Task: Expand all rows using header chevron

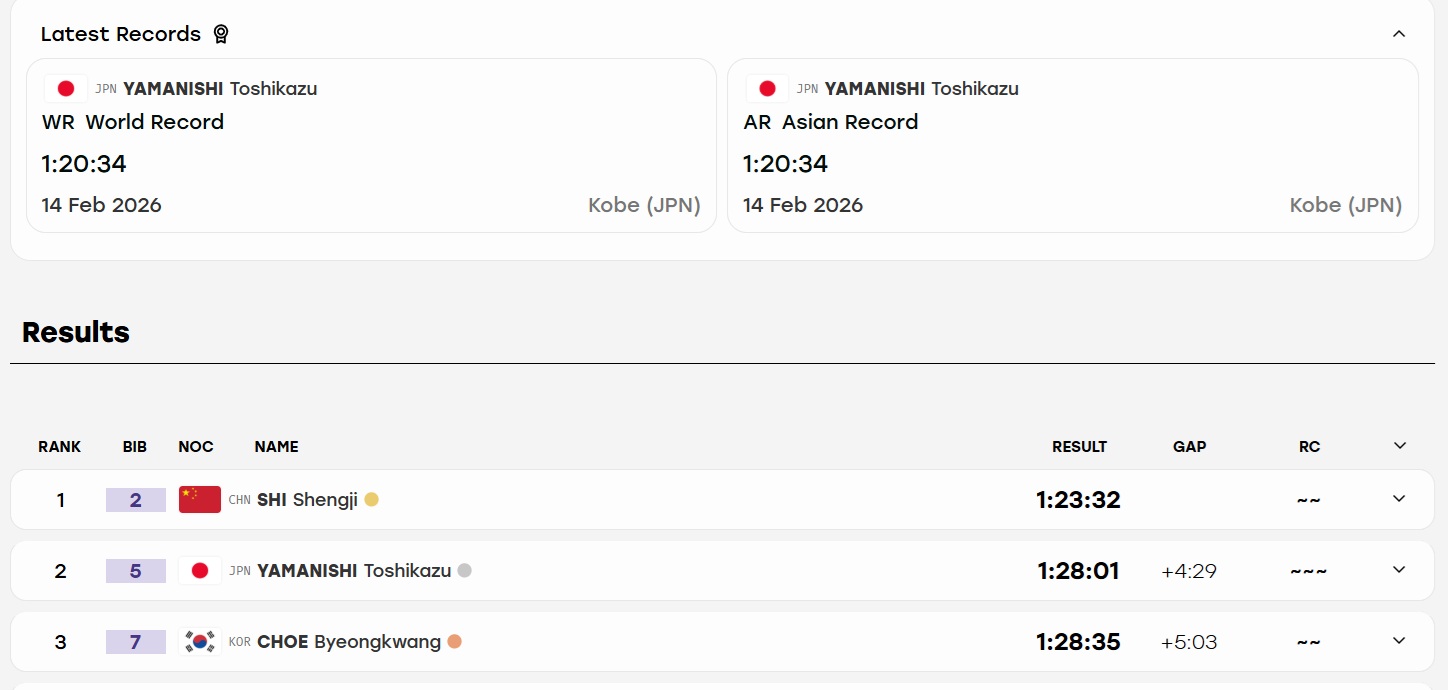Action: tap(1400, 446)
